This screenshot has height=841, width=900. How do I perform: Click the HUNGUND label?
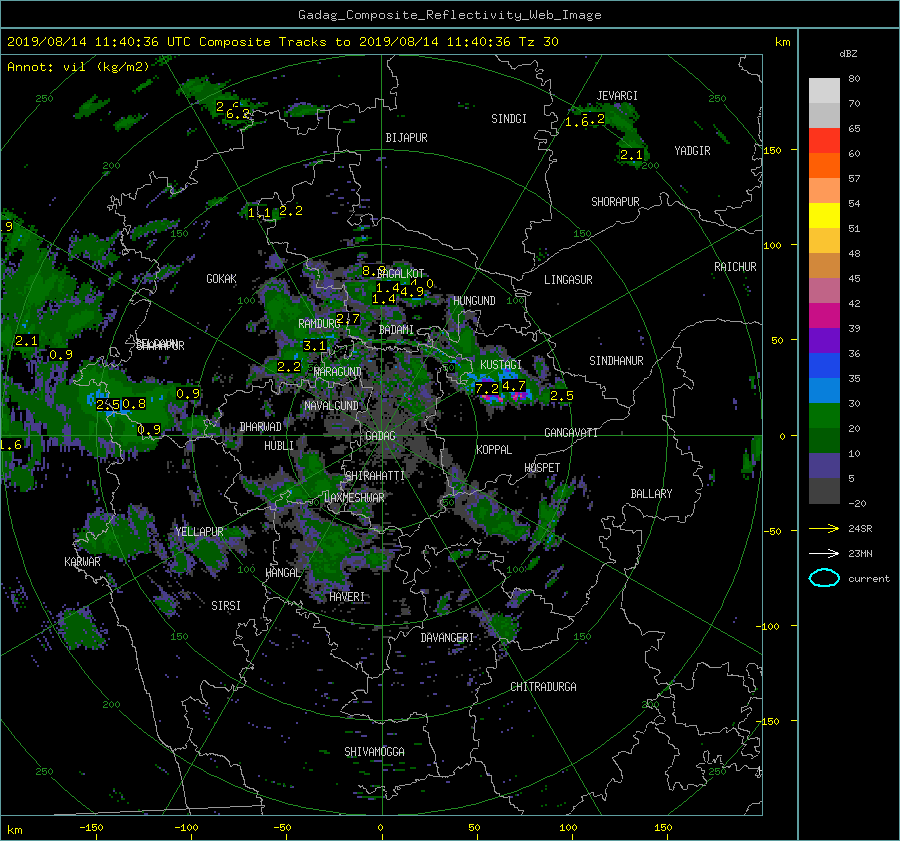(x=474, y=301)
